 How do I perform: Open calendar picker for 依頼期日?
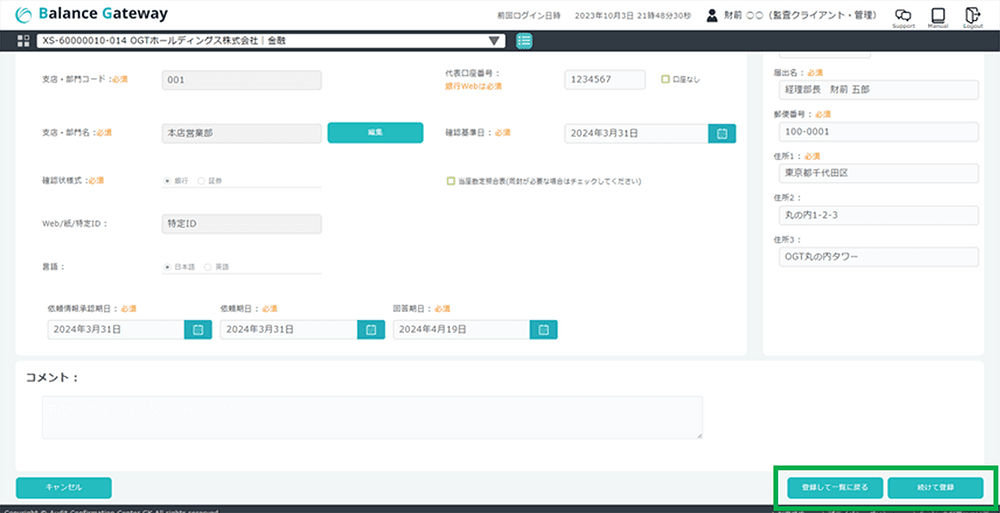(371, 330)
